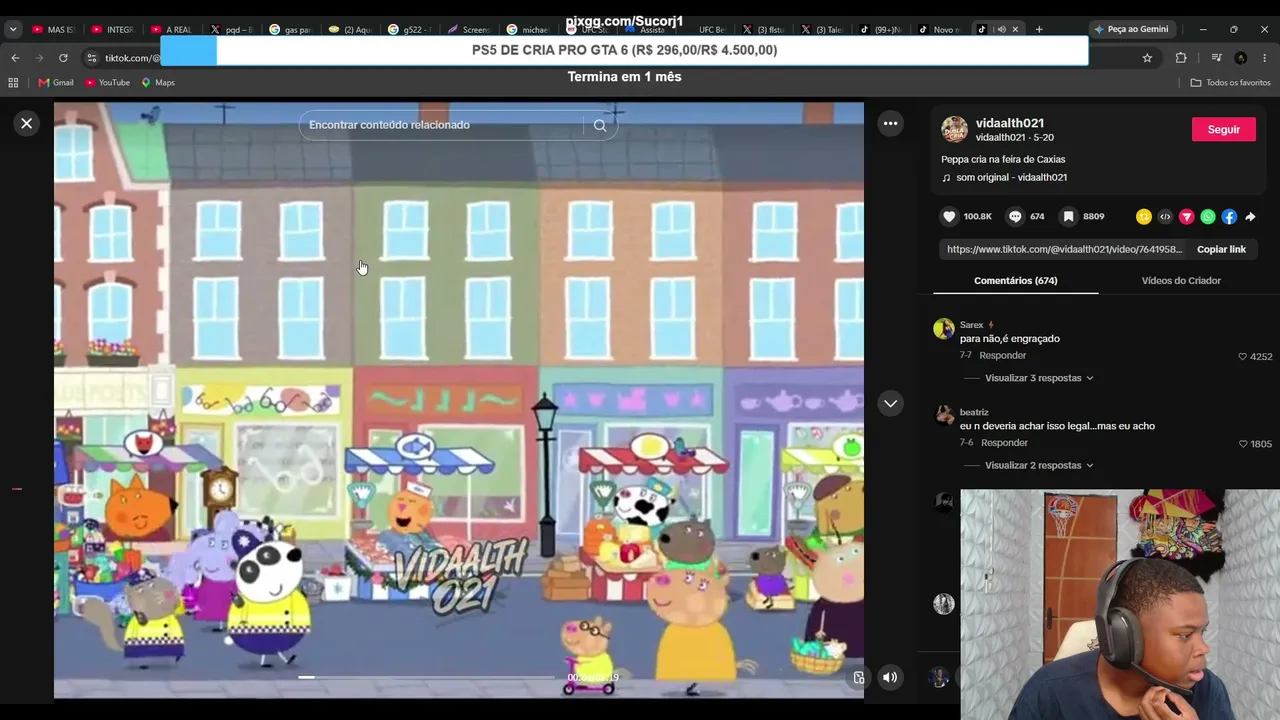Close the TikTok video viewer
1280x720 pixels.
(x=27, y=123)
